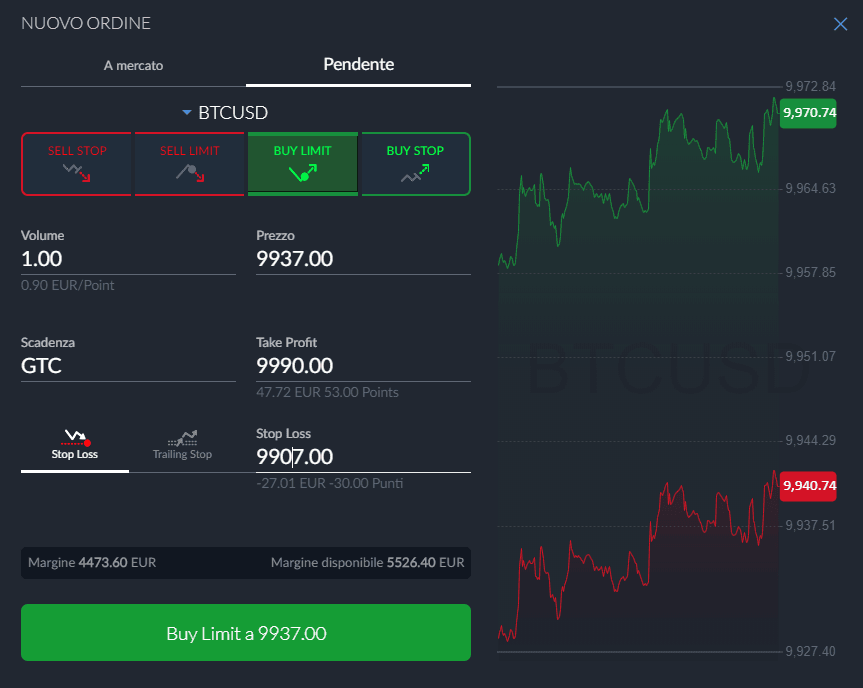Image resolution: width=863 pixels, height=688 pixels.
Task: Switch to the Pendente tab
Action: (x=358, y=64)
